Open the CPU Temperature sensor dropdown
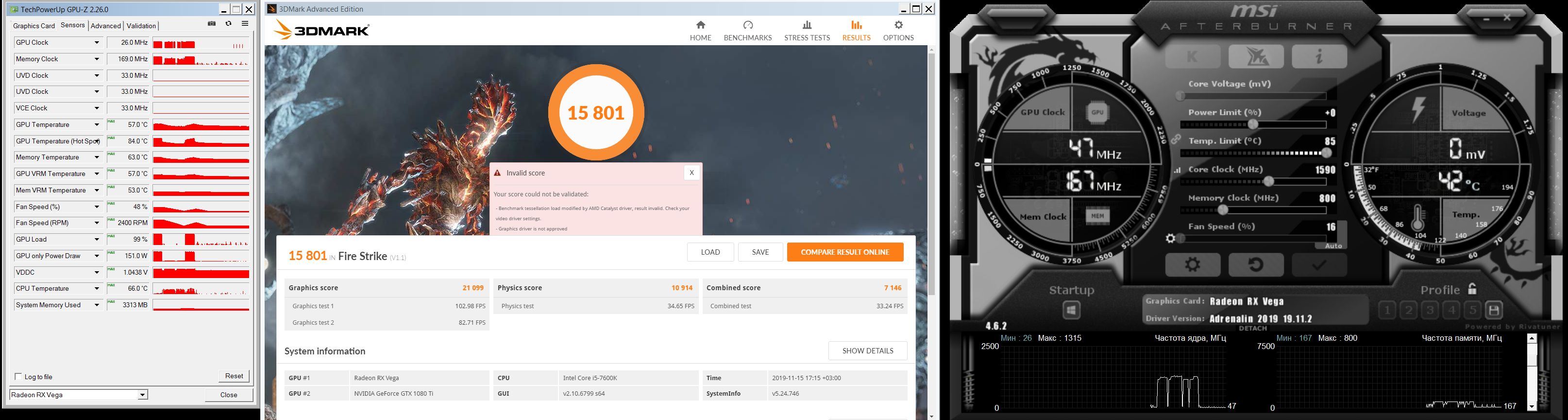This screenshot has height=420, width=1568. [x=96, y=288]
